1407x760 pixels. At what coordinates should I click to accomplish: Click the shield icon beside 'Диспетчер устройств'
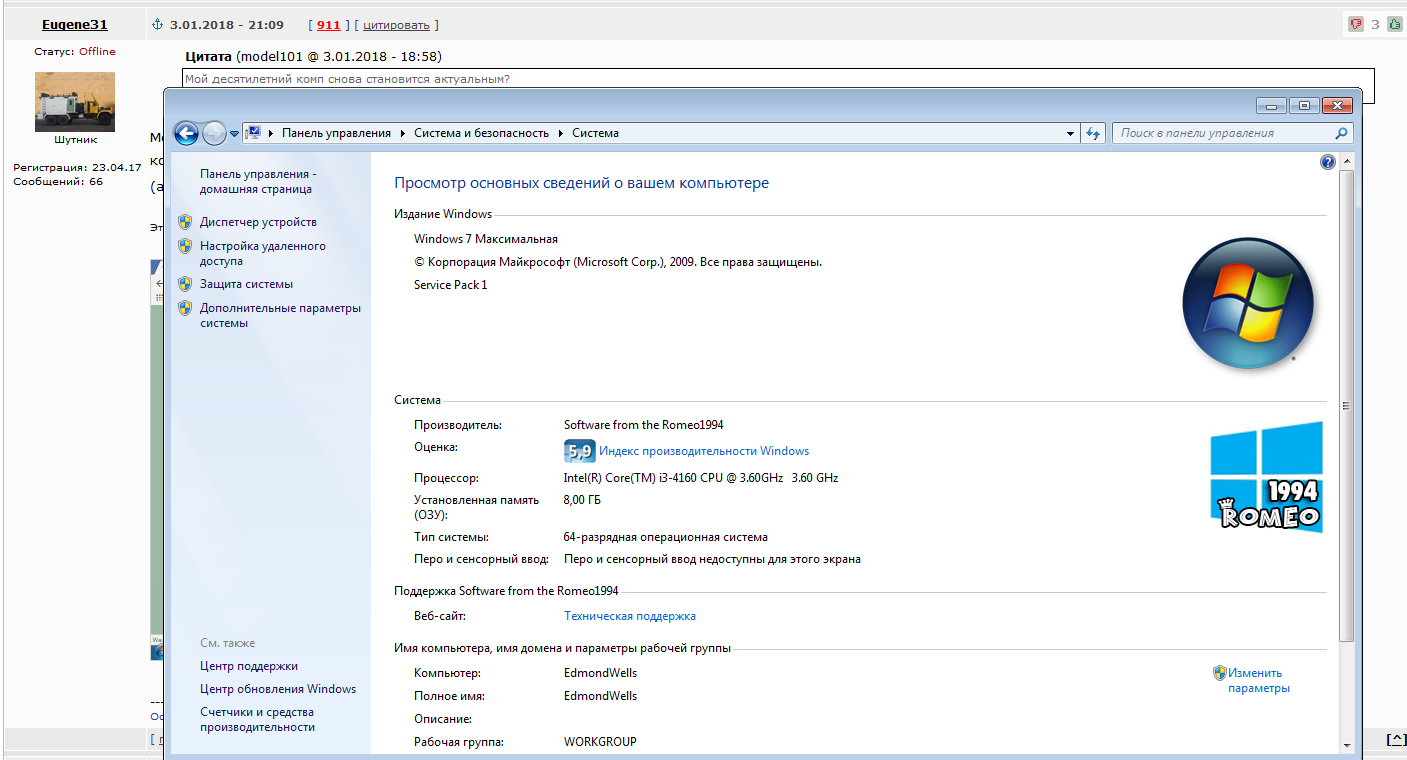(185, 222)
